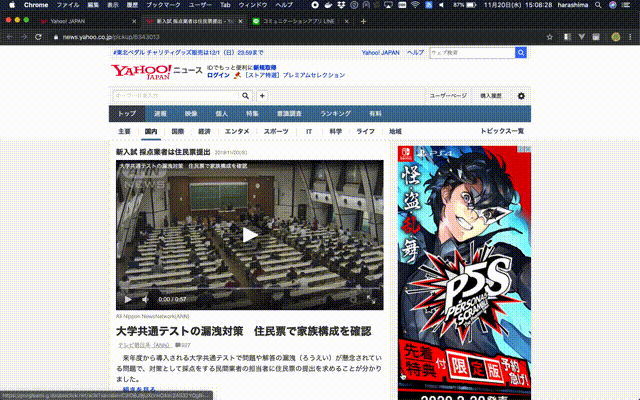640x400 pixels.
Task: Focus the keyword search input field
Action: point(176,96)
